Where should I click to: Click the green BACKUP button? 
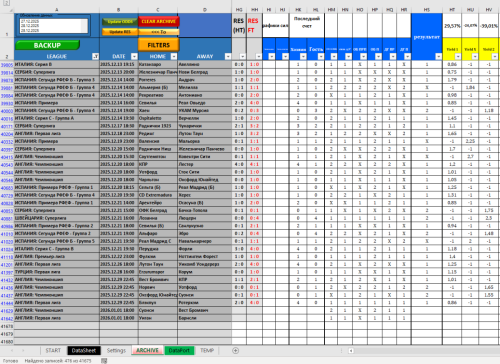click(47, 45)
